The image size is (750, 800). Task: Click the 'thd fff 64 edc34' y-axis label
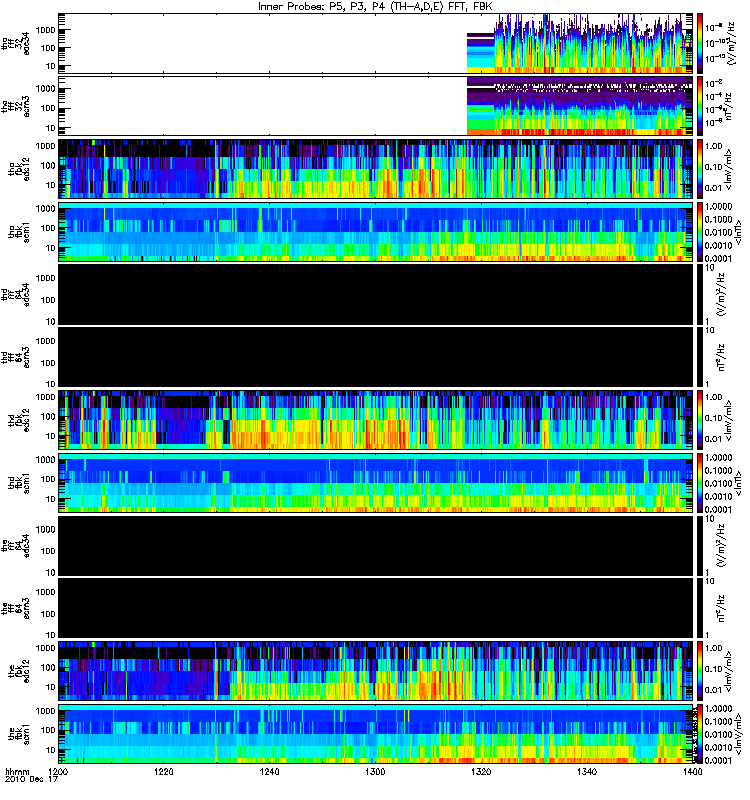click(x=15, y=294)
